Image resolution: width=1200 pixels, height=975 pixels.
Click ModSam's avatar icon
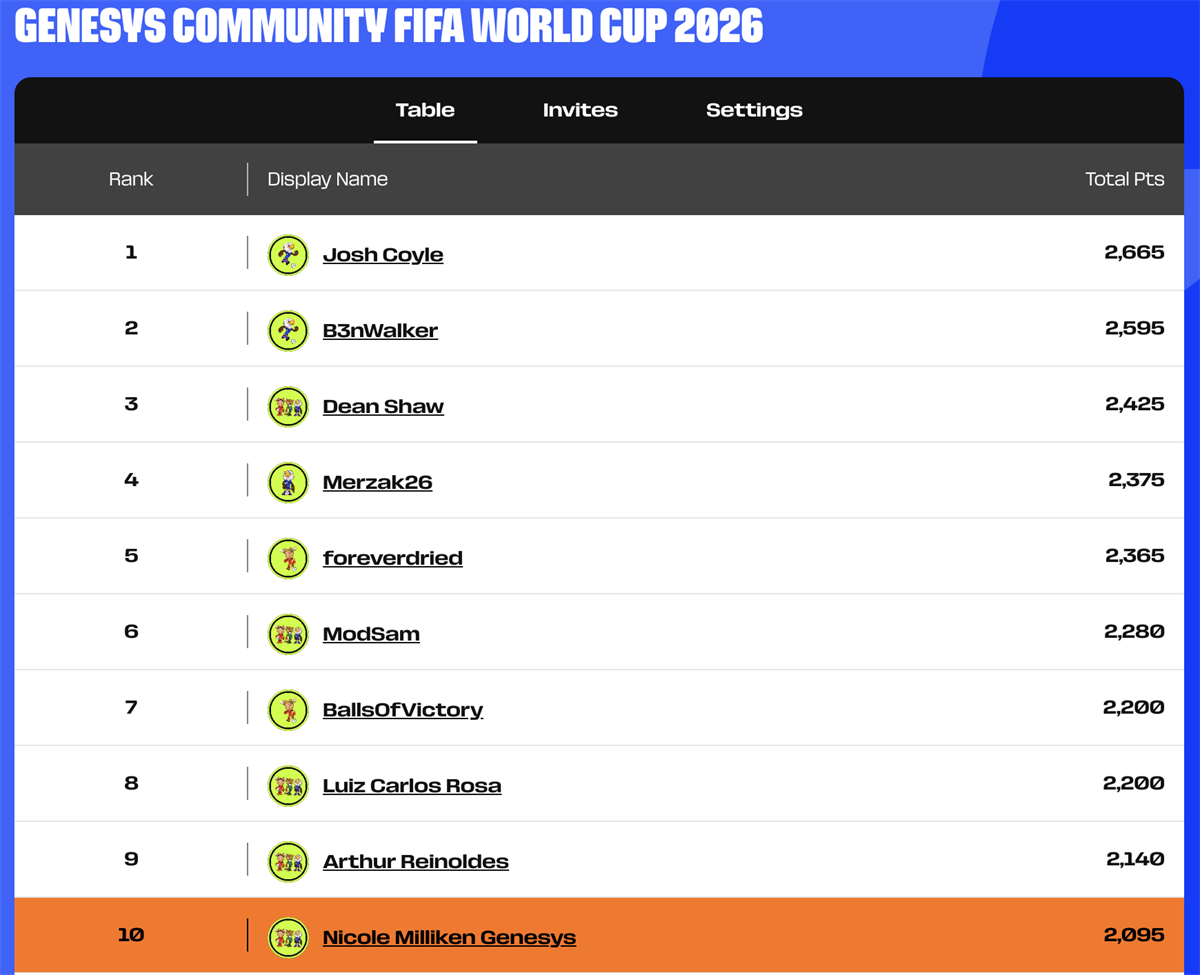tap(288, 634)
